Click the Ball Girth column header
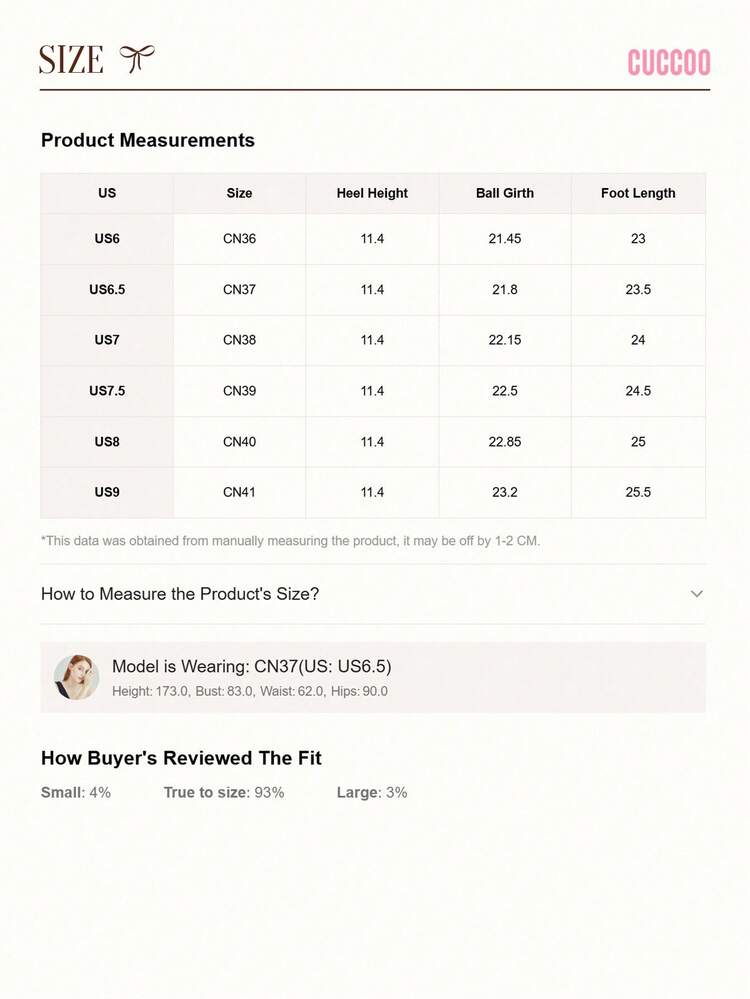The width and height of the screenshot is (750, 999). pyautogui.click(x=505, y=193)
